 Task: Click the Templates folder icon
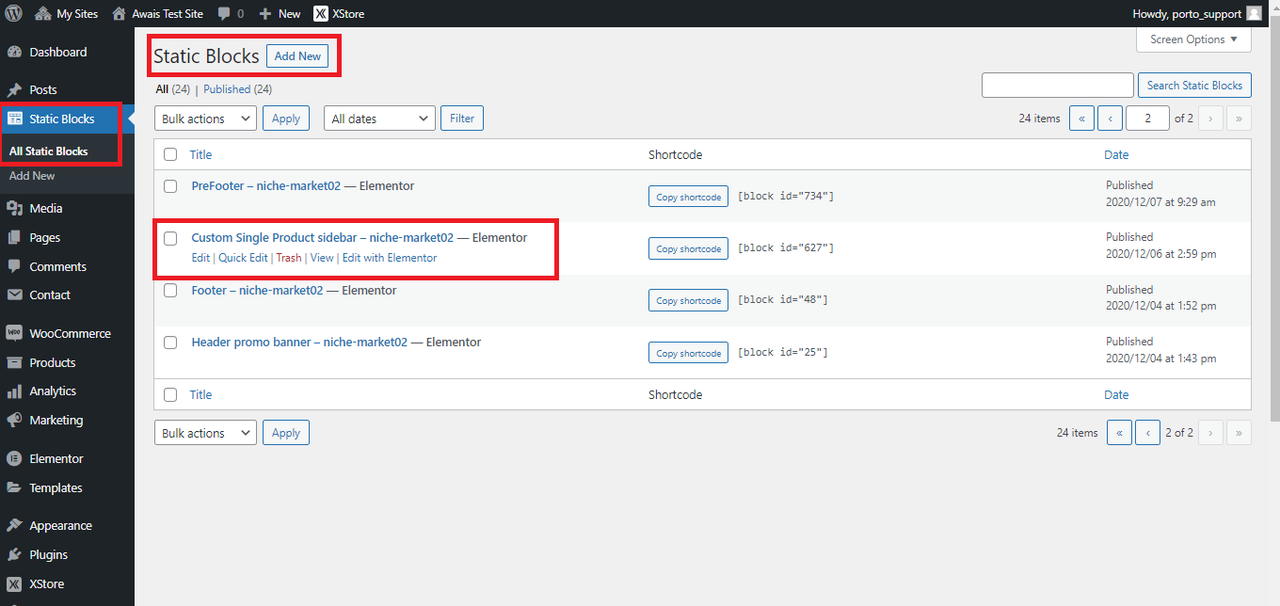(15, 488)
